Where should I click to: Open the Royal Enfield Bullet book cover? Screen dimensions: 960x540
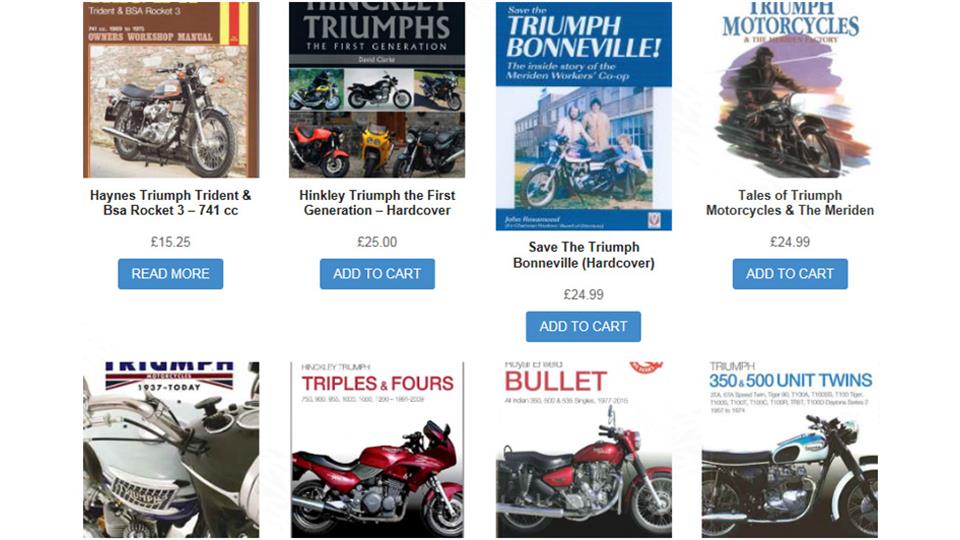583,449
